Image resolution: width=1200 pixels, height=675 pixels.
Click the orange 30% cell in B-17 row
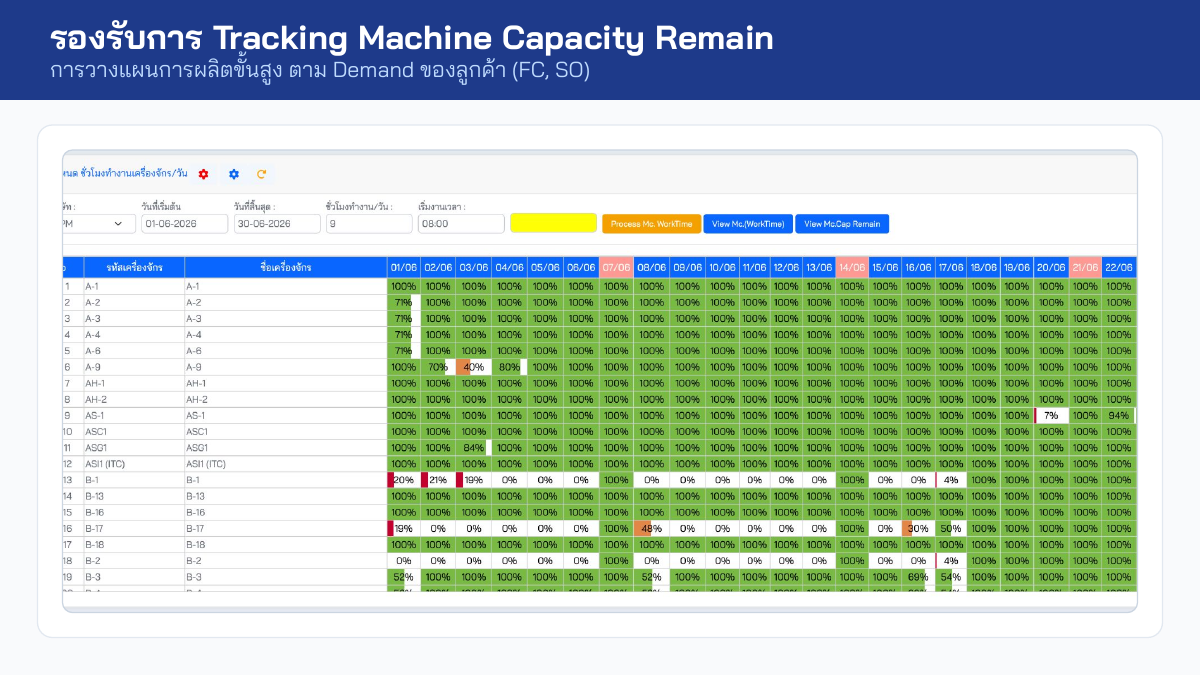pos(918,529)
